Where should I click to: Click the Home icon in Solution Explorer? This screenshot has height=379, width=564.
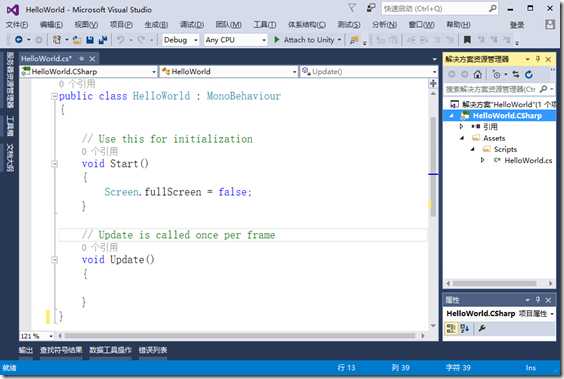click(x=477, y=74)
